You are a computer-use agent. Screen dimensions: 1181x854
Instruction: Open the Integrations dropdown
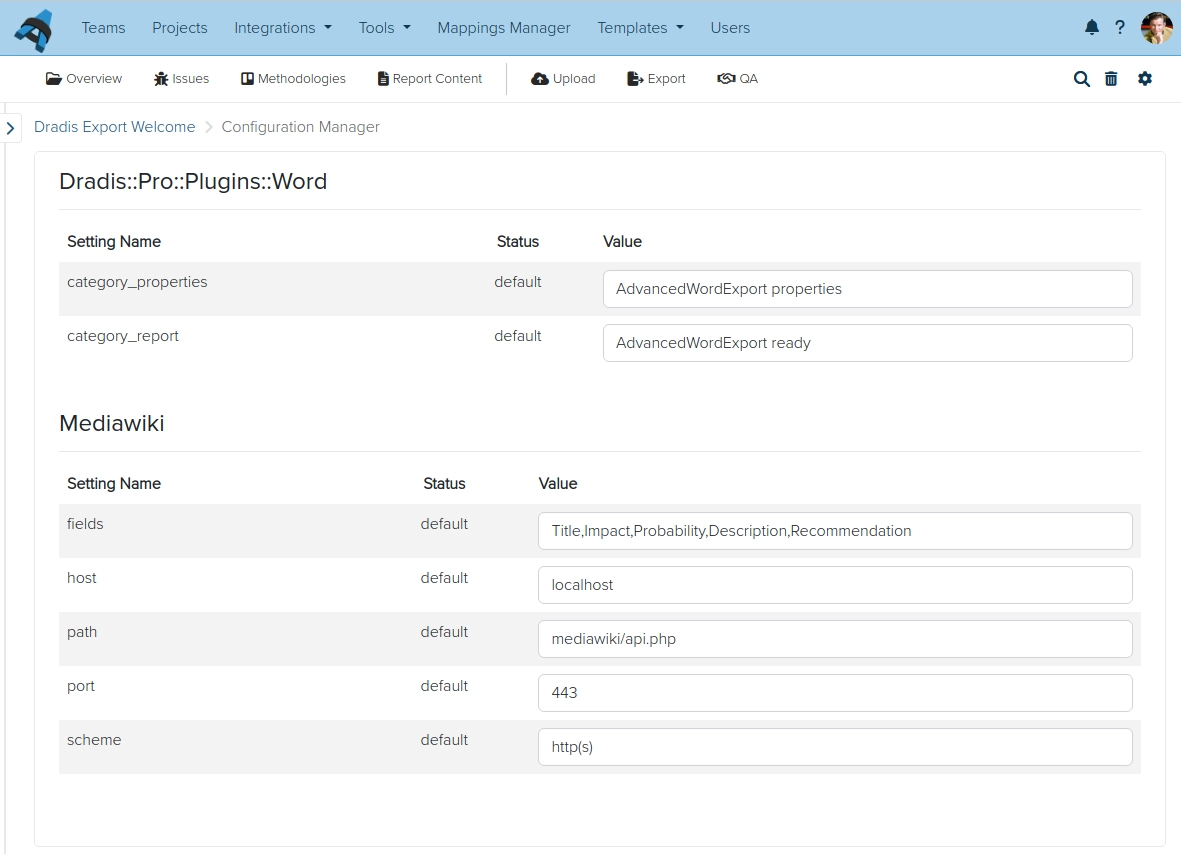(x=282, y=28)
